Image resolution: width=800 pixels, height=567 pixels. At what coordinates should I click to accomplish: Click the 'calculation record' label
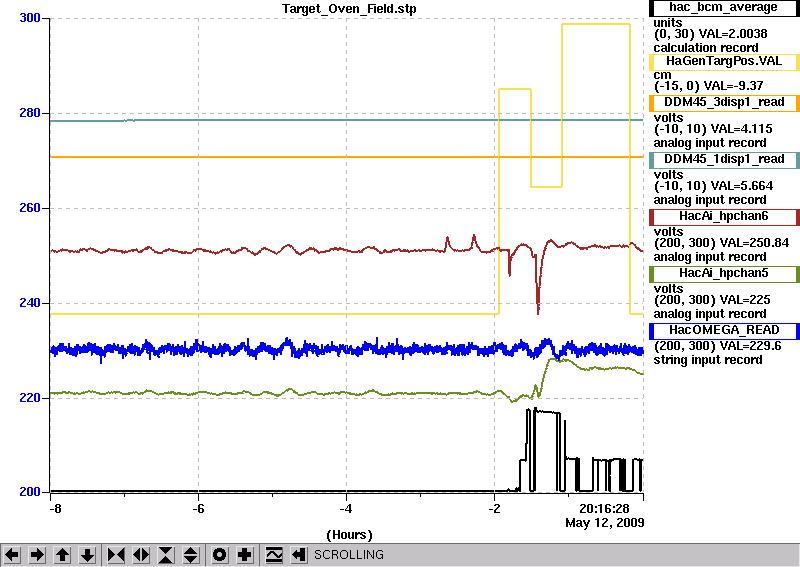[x=706, y=48]
